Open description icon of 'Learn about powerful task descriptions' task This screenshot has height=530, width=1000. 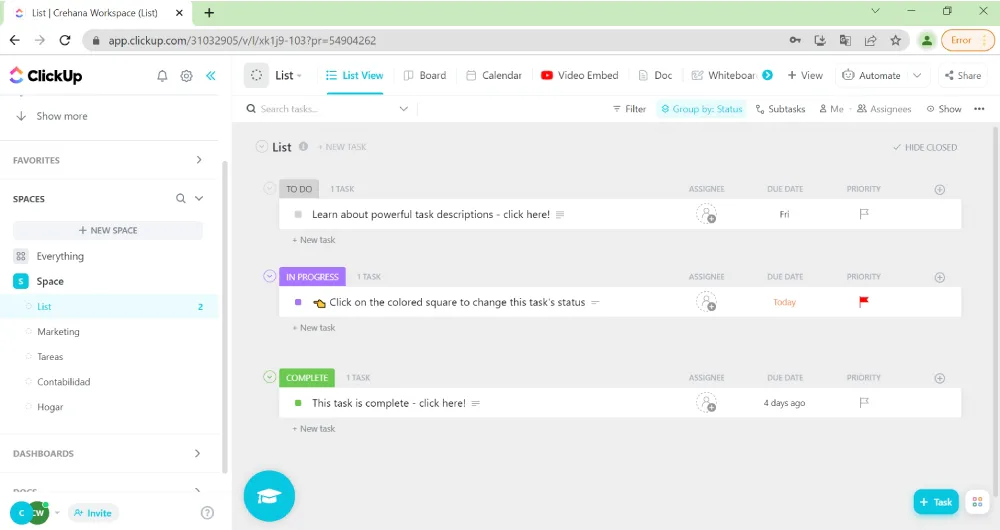560,215
